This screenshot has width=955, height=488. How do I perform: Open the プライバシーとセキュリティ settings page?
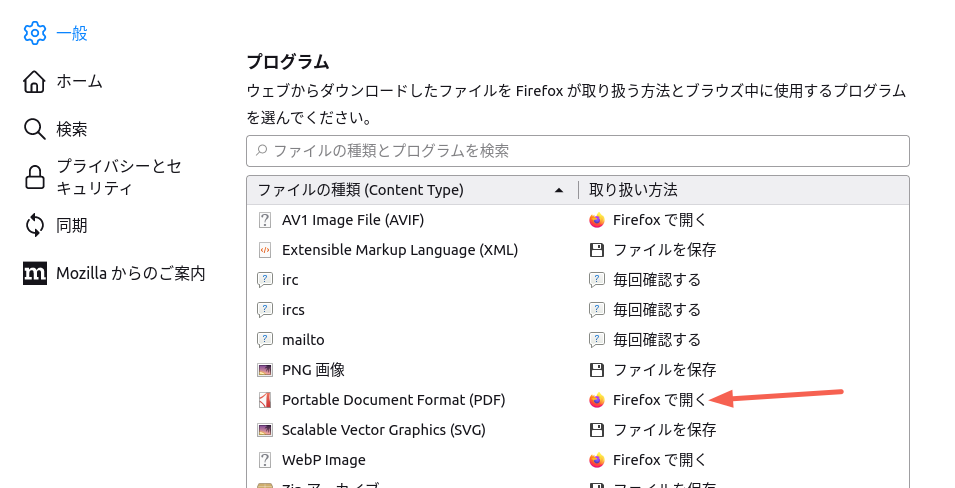119,177
